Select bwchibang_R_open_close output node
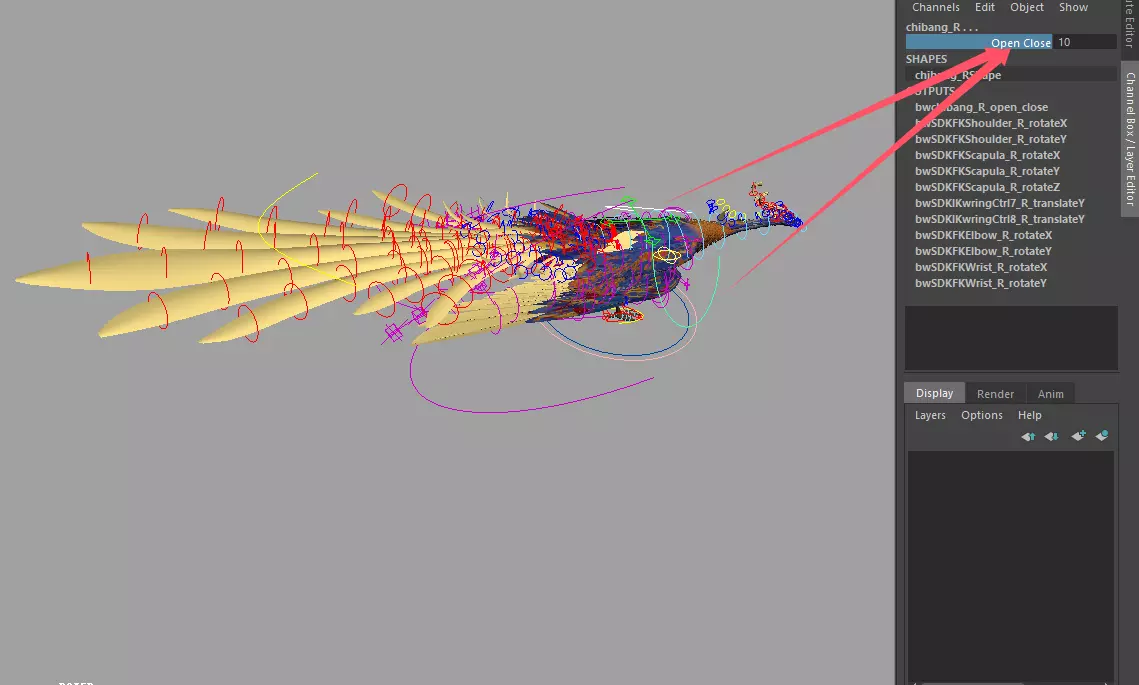Viewport: 1139px width, 685px height. click(x=981, y=107)
